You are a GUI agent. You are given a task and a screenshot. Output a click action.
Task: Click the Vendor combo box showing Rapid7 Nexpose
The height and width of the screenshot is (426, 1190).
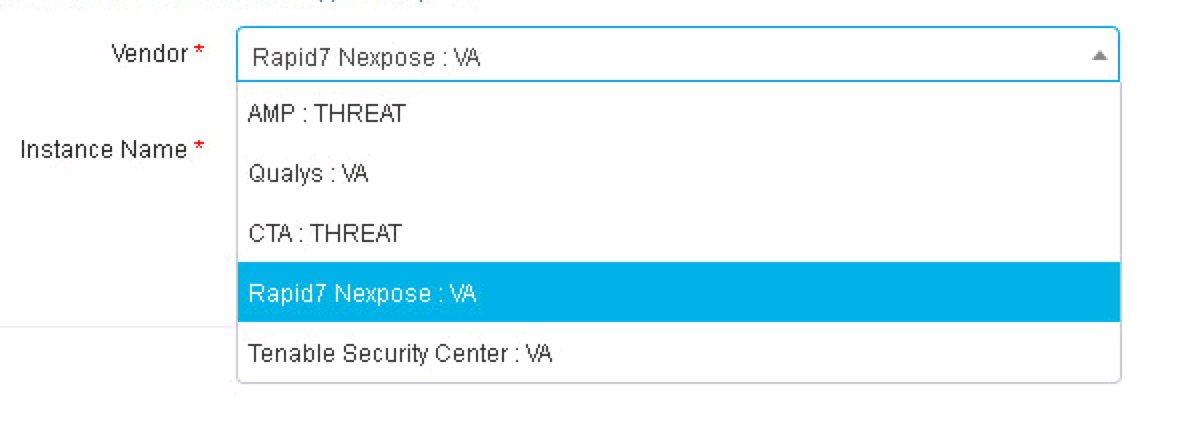[660, 56]
